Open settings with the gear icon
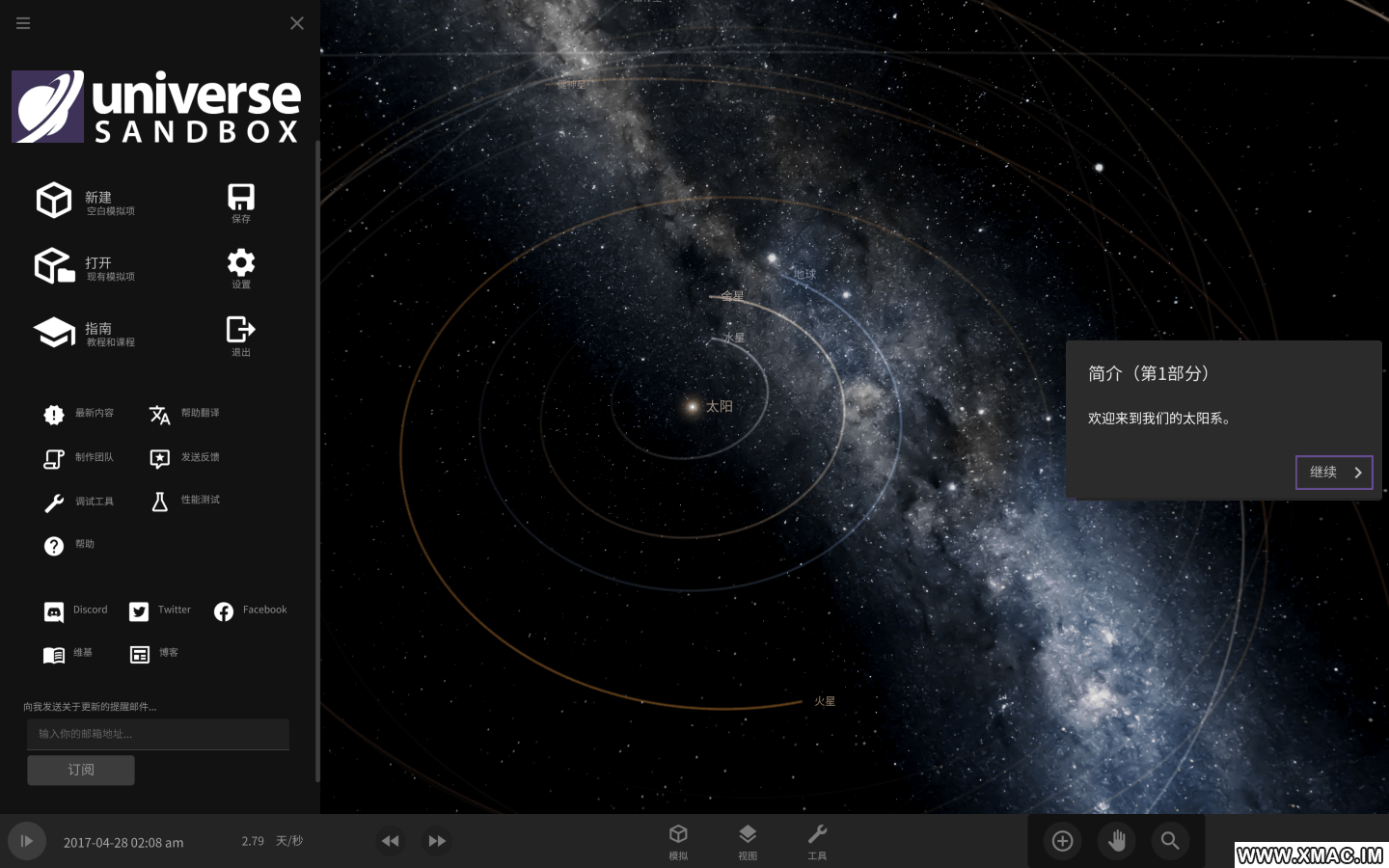This screenshot has height=868, width=1389. coord(241,263)
